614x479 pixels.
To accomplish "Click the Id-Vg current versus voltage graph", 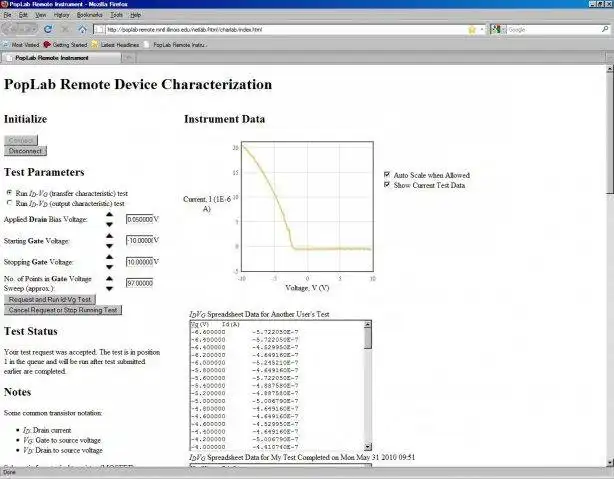I will click(x=307, y=206).
